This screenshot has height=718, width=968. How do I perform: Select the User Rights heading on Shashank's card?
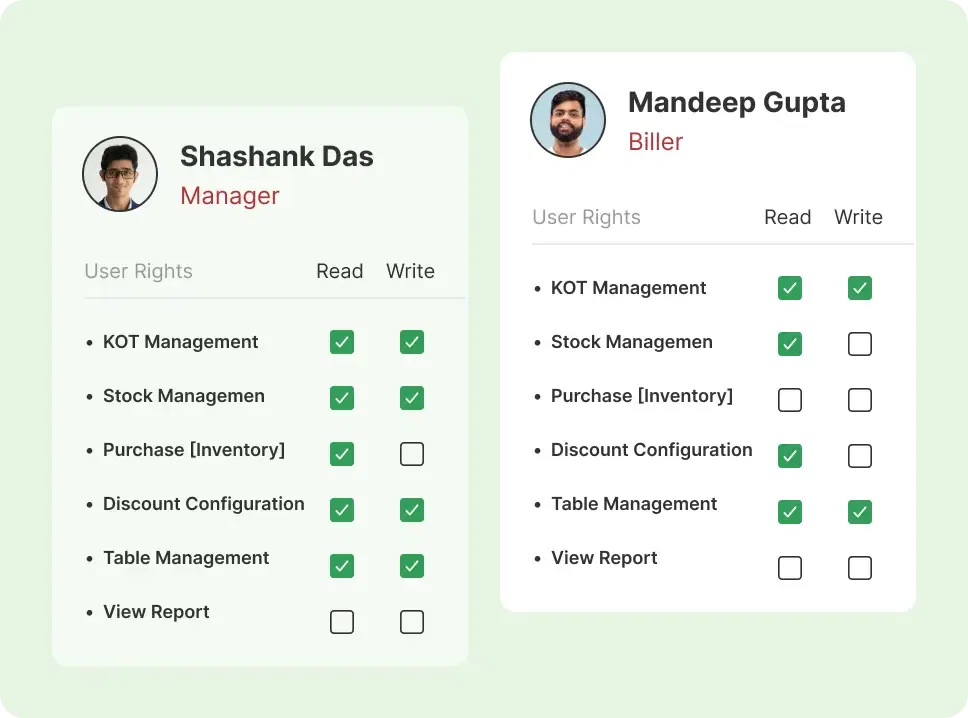138,271
